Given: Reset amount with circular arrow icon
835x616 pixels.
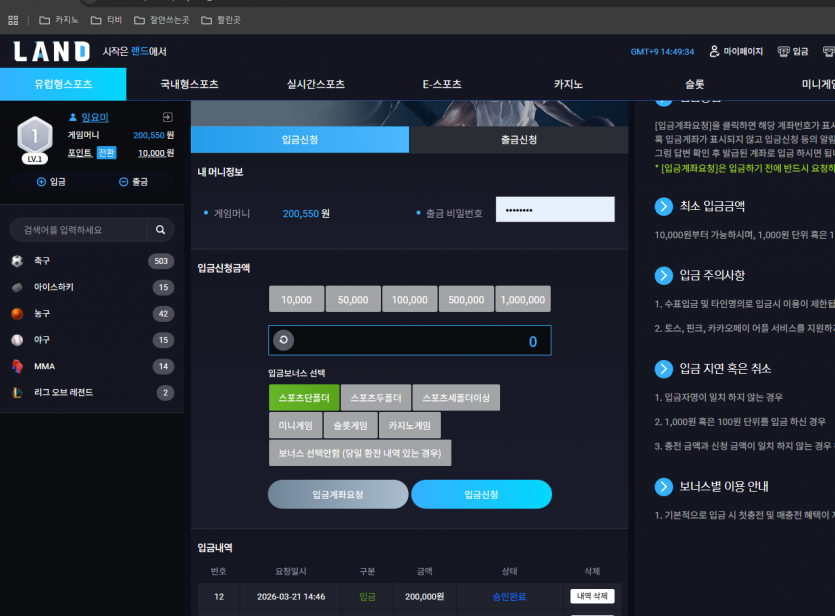Looking at the screenshot, I should [x=283, y=340].
